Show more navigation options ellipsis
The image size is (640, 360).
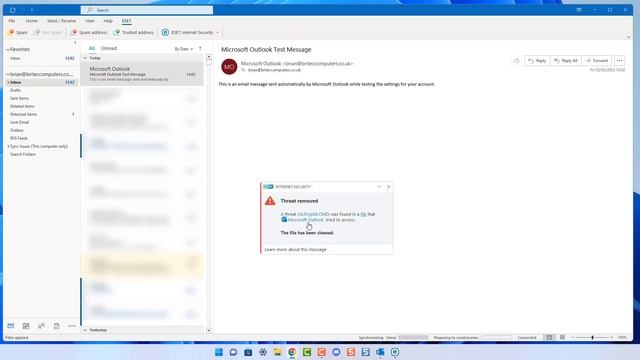click(72, 326)
